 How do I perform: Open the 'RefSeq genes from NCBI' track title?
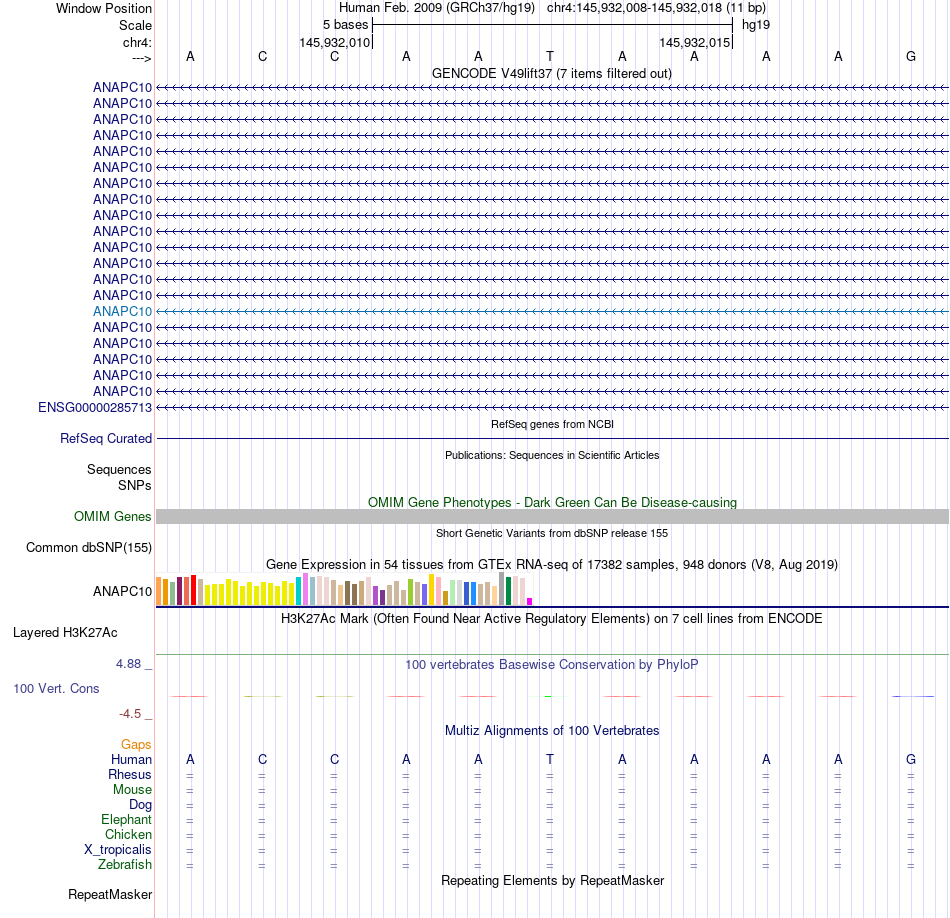coord(552,424)
